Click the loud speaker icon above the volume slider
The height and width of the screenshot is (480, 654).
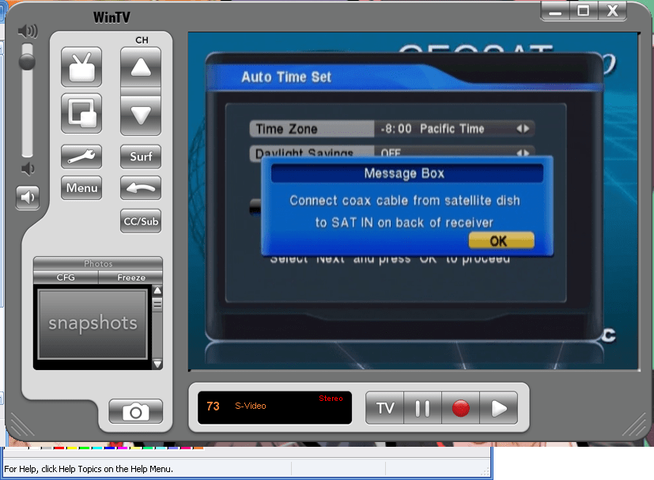(x=28, y=31)
